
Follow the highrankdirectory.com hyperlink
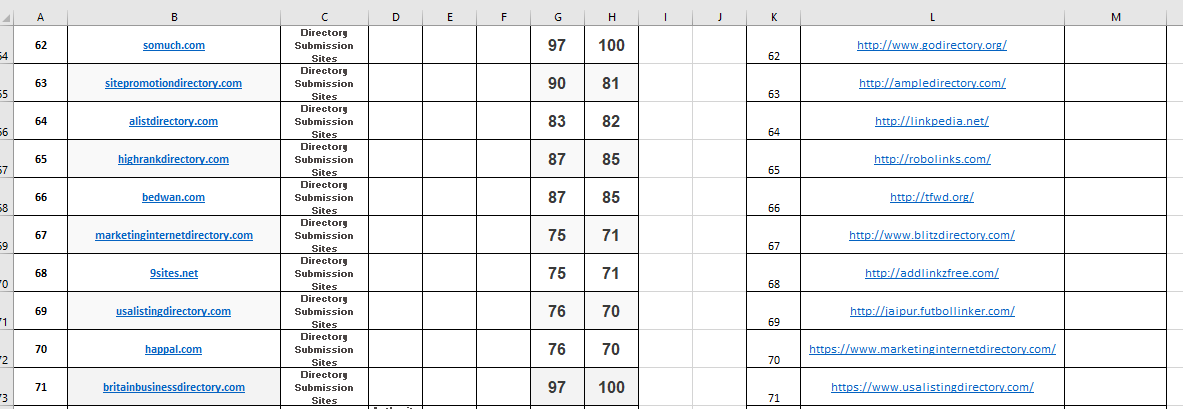click(x=173, y=160)
